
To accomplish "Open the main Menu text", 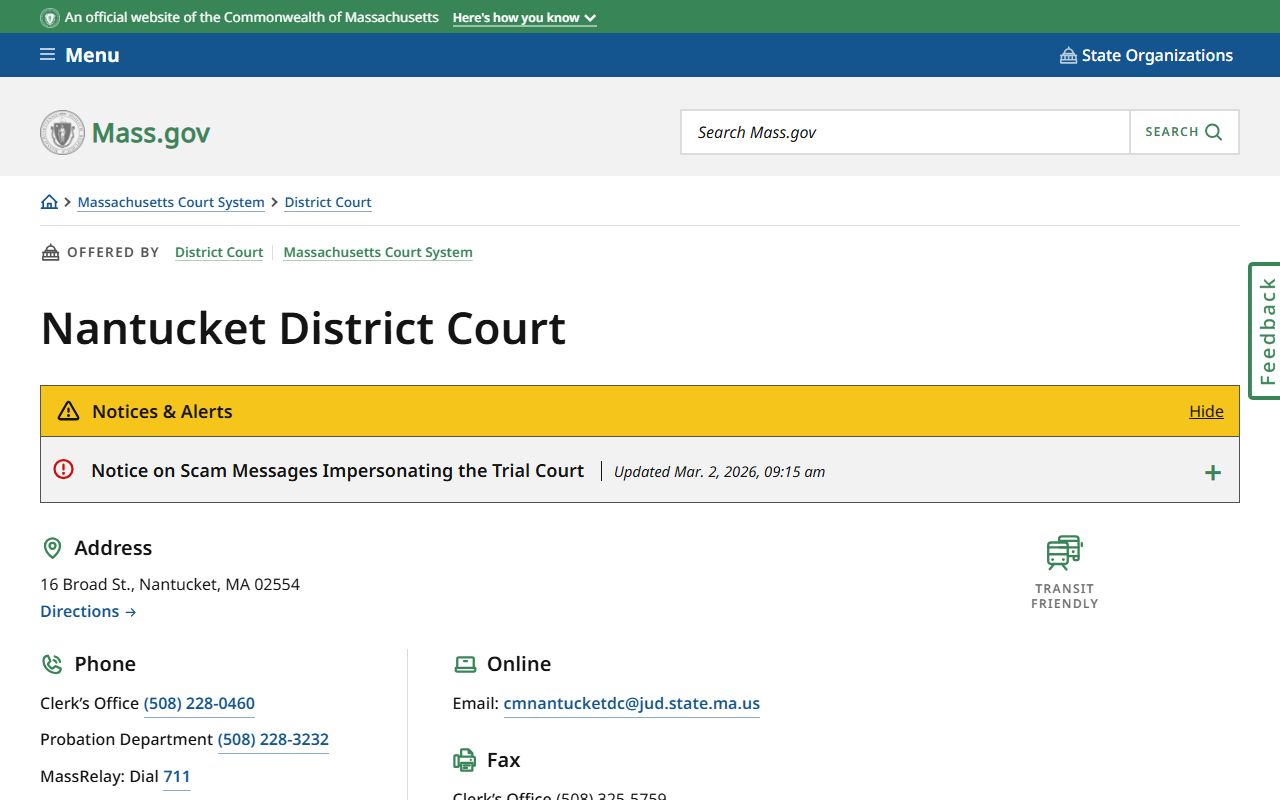I will pyautogui.click(x=92, y=56).
